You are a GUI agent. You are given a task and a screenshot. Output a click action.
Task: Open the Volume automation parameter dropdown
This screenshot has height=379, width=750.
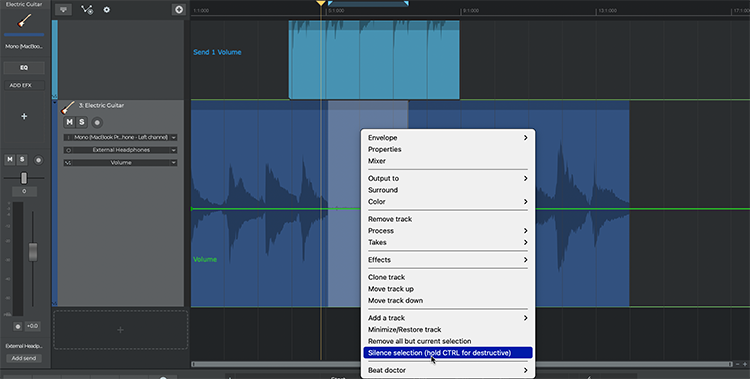click(x=120, y=163)
